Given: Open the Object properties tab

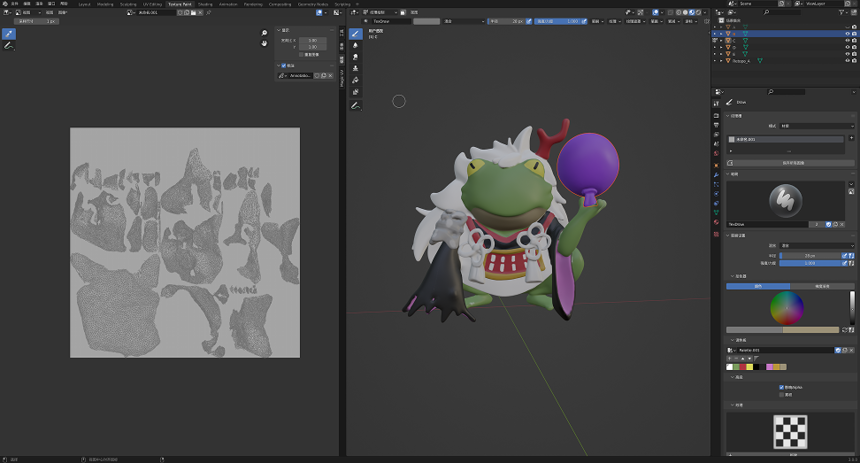Looking at the screenshot, I should pyautogui.click(x=716, y=165).
